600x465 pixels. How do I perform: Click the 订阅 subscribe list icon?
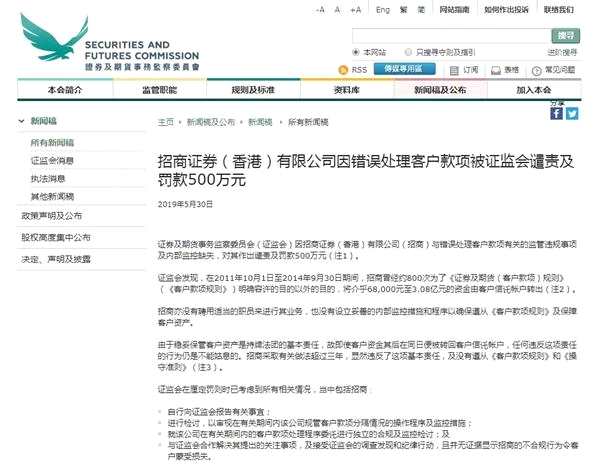[x=454, y=70]
